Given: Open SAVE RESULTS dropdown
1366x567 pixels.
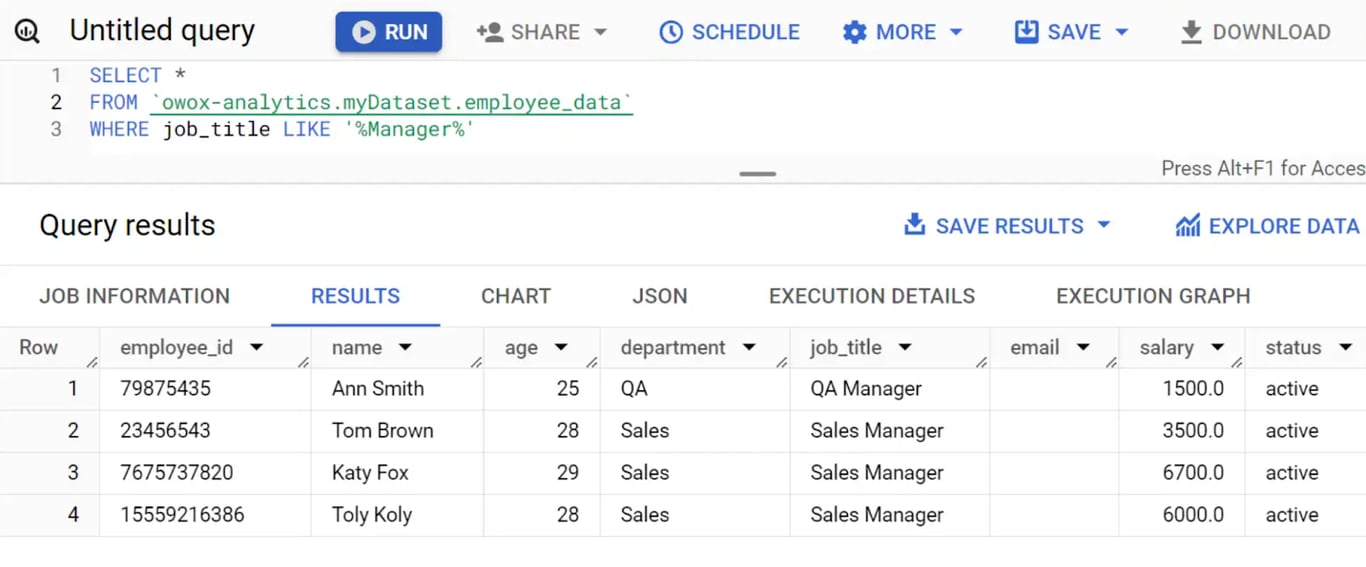Looking at the screenshot, I should pos(1007,226).
